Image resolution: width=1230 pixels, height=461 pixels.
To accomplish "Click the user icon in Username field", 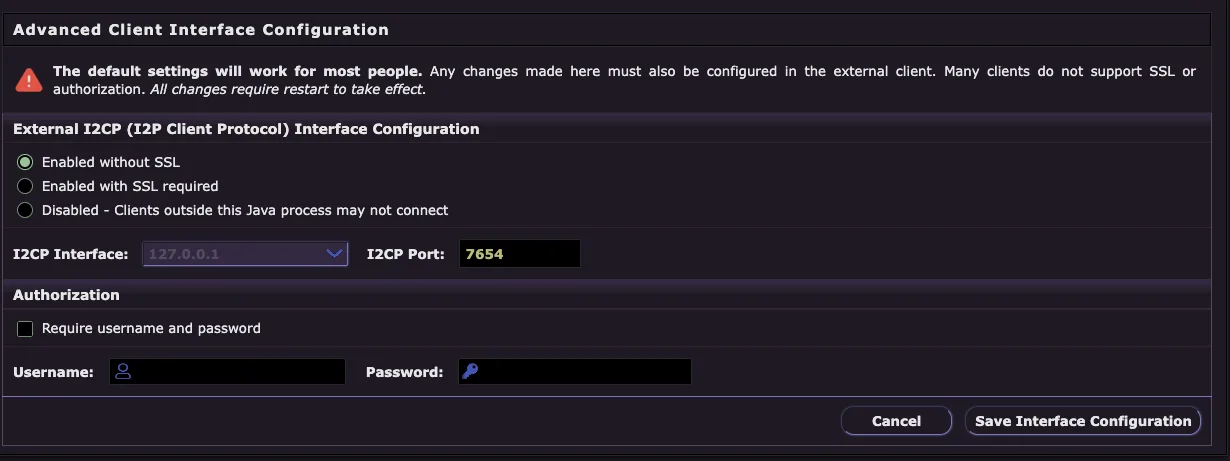I will (x=124, y=372).
